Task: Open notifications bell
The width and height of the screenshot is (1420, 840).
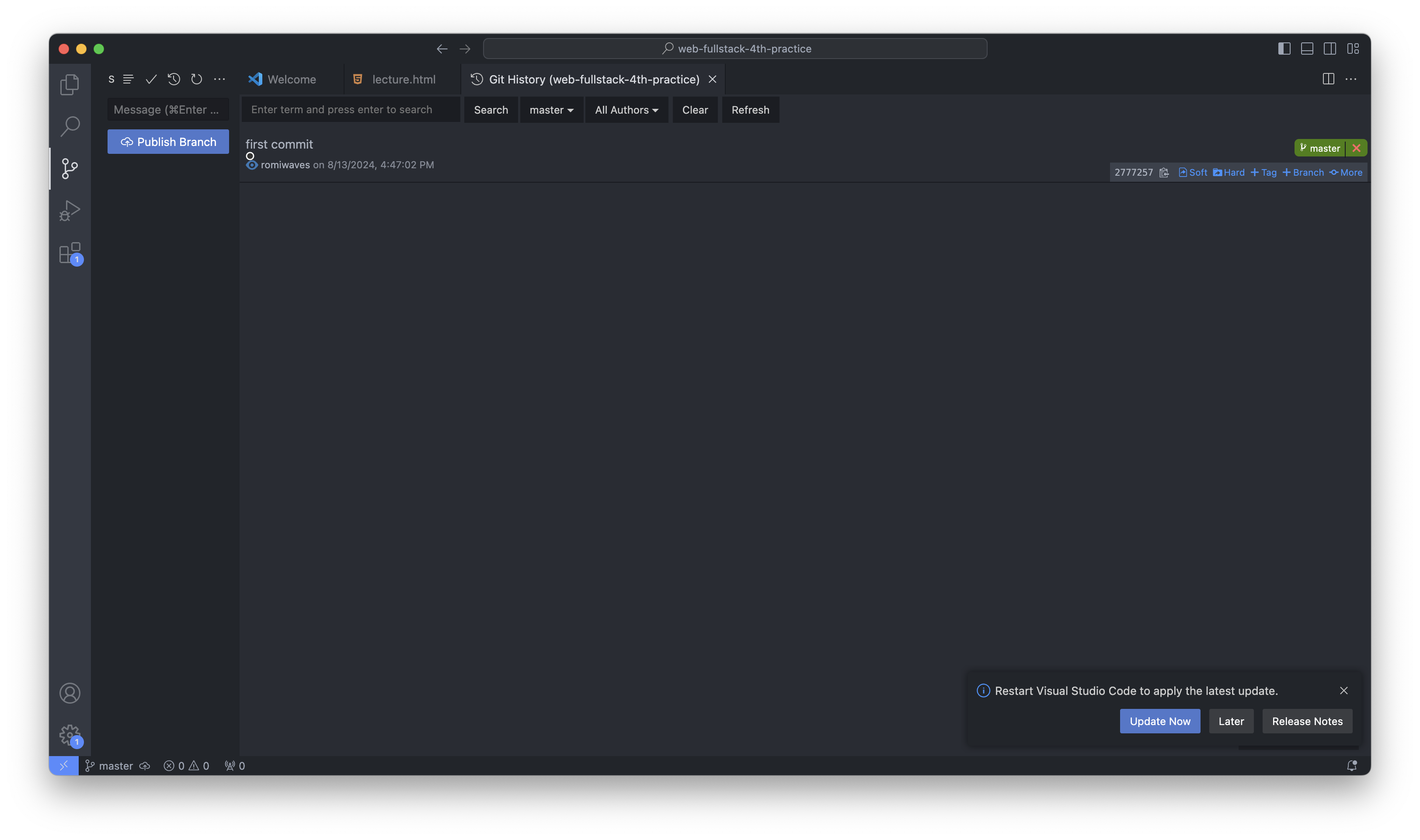Action: click(1351, 765)
